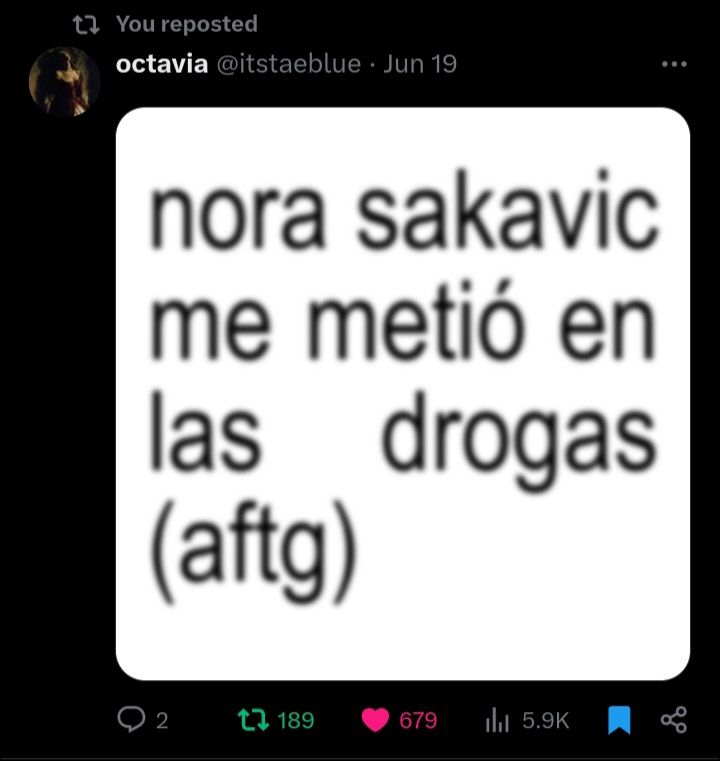This screenshot has width=720, height=761.
Task: Click the 189 repost count
Action: point(296,721)
